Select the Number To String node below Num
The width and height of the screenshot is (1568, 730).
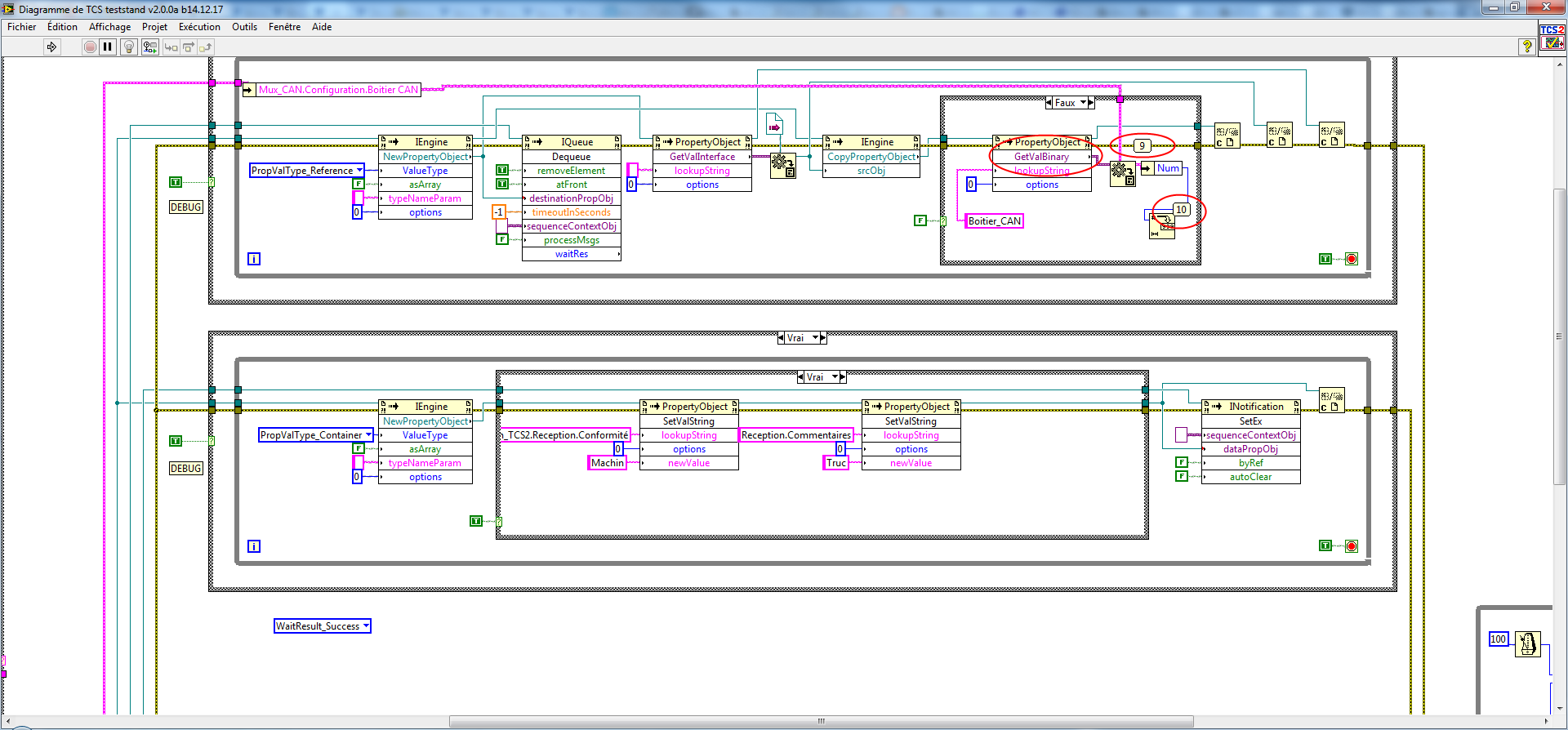pos(1162,226)
